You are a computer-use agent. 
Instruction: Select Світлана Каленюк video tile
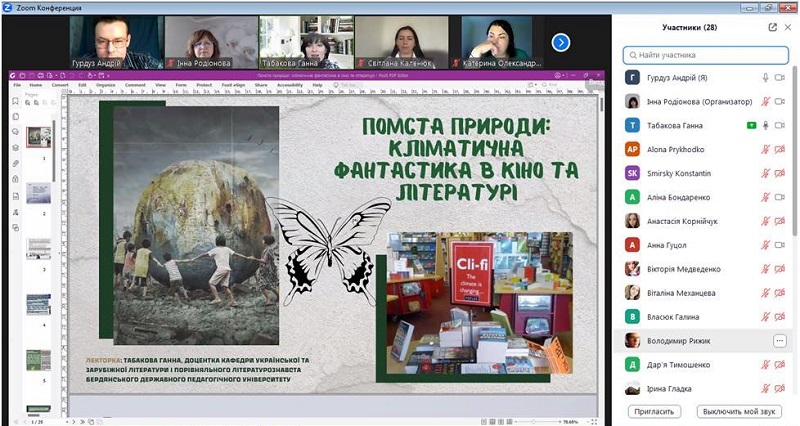(x=402, y=42)
